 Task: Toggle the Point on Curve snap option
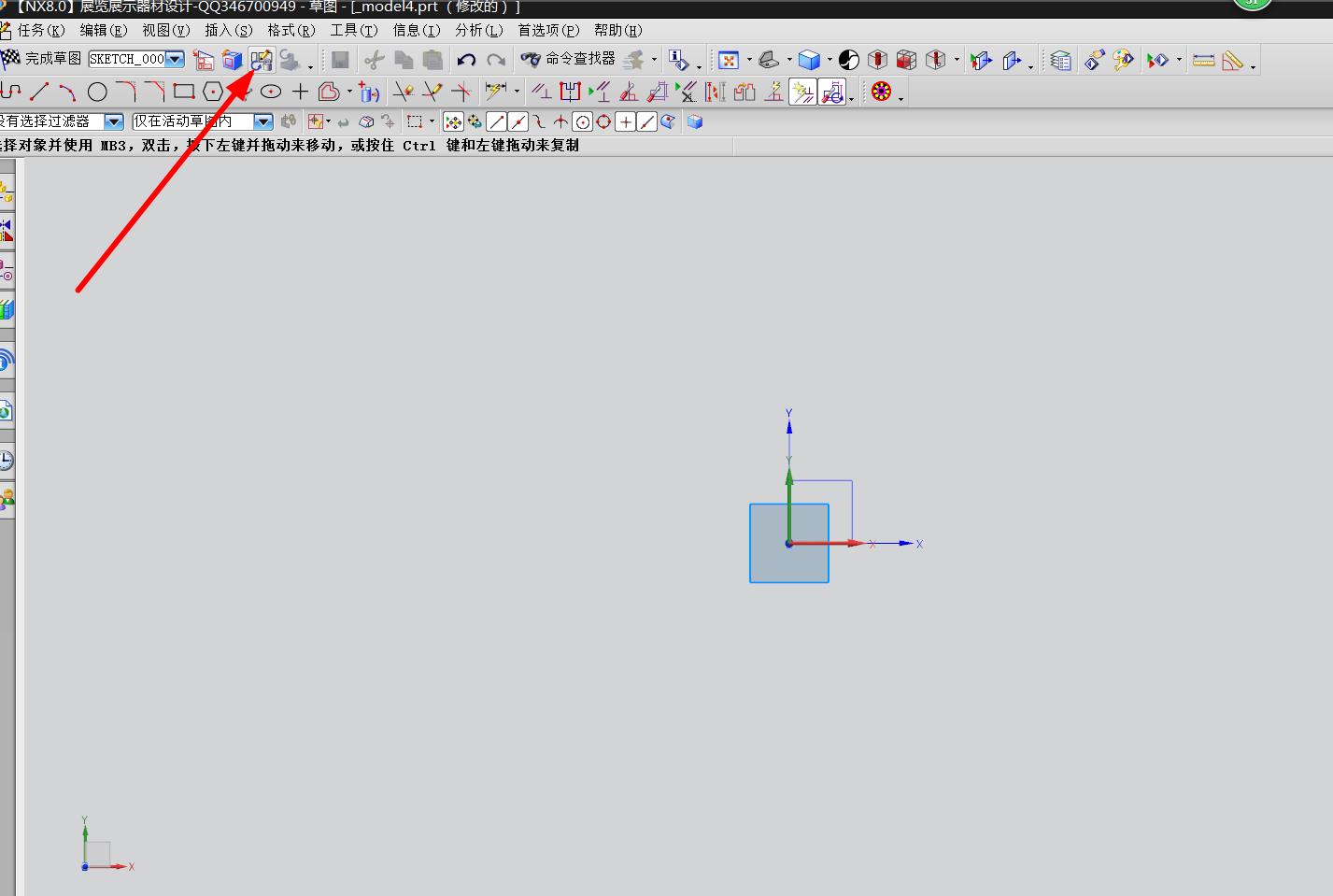[647, 121]
